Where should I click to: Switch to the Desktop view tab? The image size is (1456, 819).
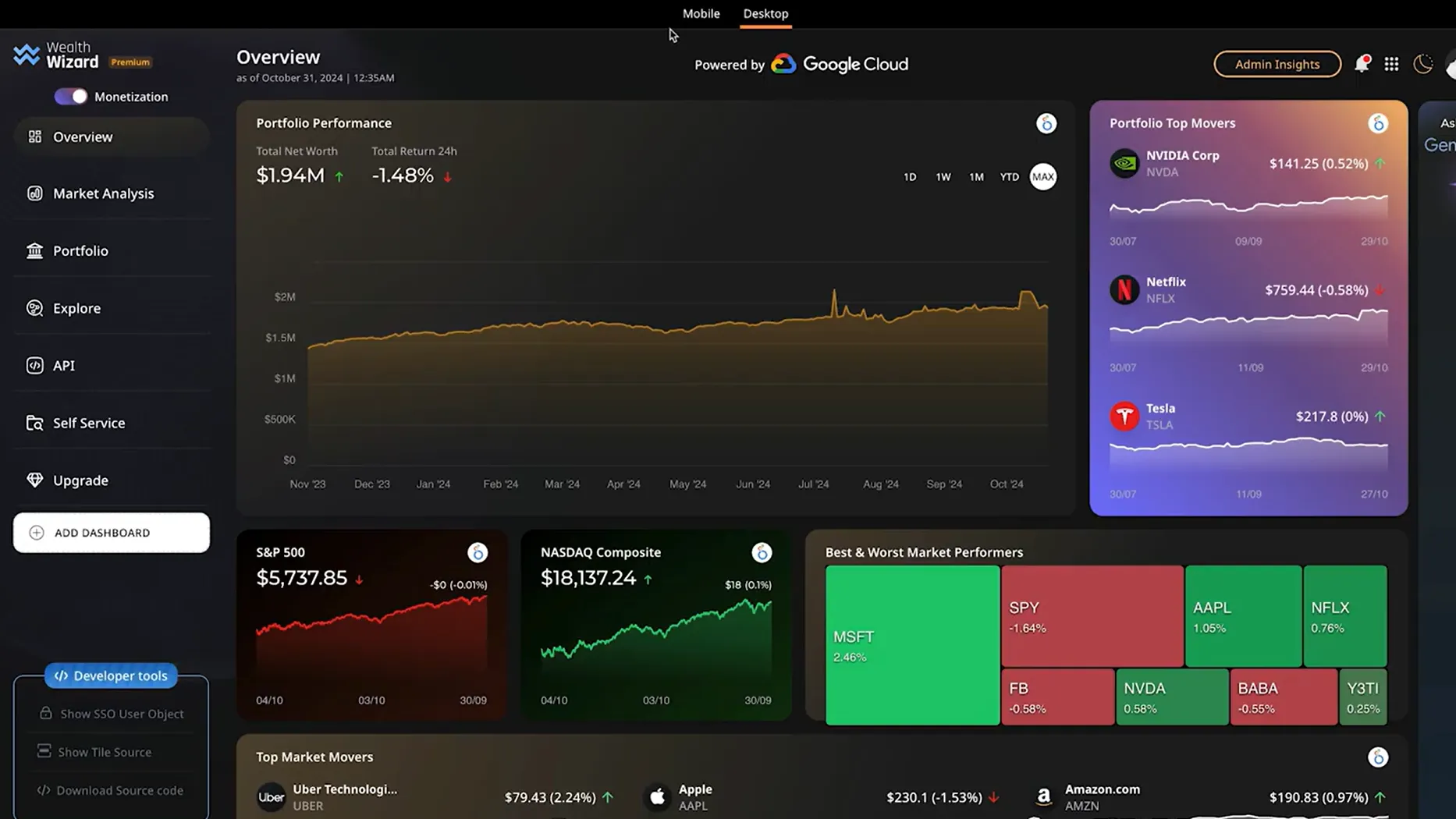click(765, 13)
